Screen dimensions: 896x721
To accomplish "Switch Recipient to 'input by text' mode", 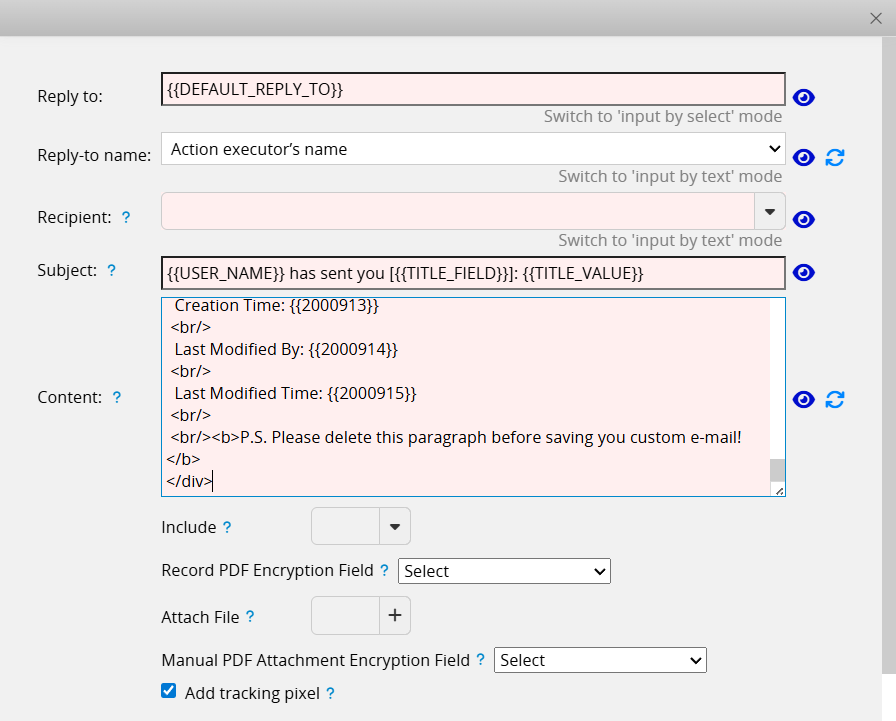I will pos(669,240).
